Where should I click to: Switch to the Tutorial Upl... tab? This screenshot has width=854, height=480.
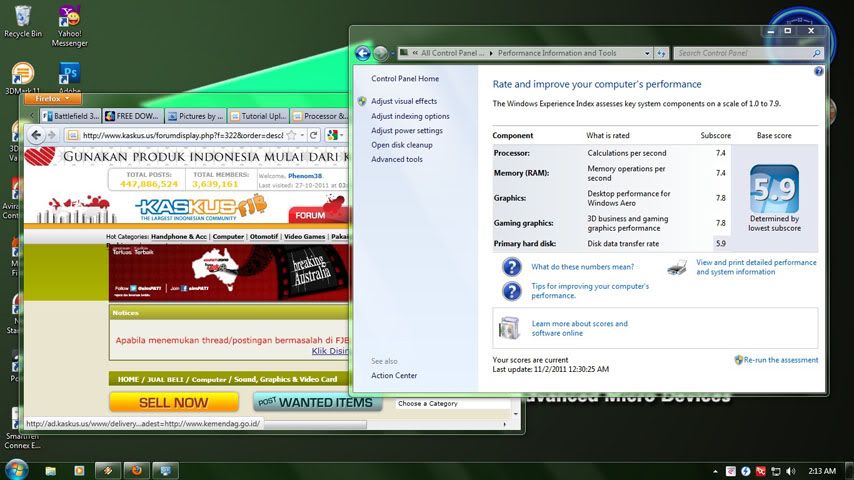pos(258,116)
